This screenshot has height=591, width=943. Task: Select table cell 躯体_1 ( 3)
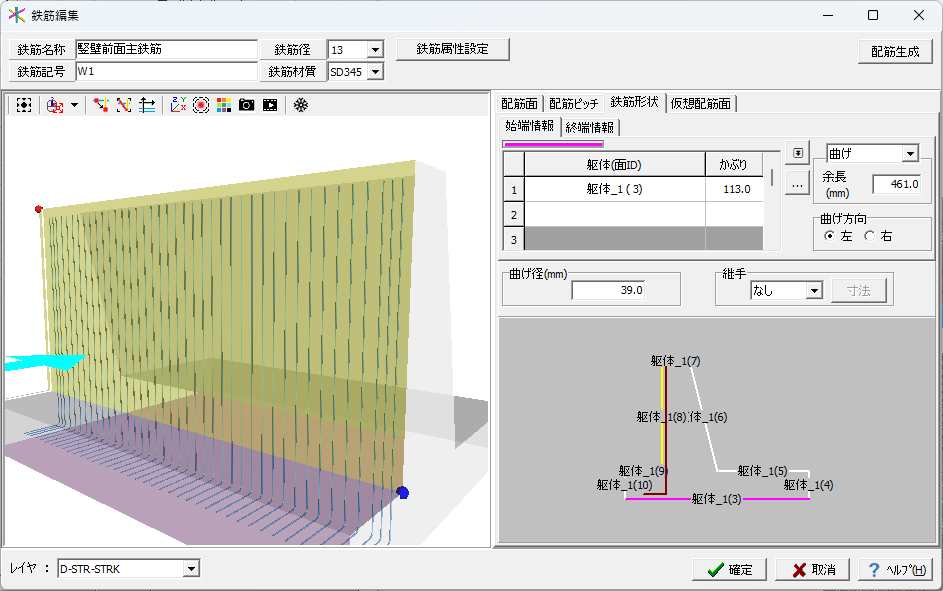[x=615, y=189]
